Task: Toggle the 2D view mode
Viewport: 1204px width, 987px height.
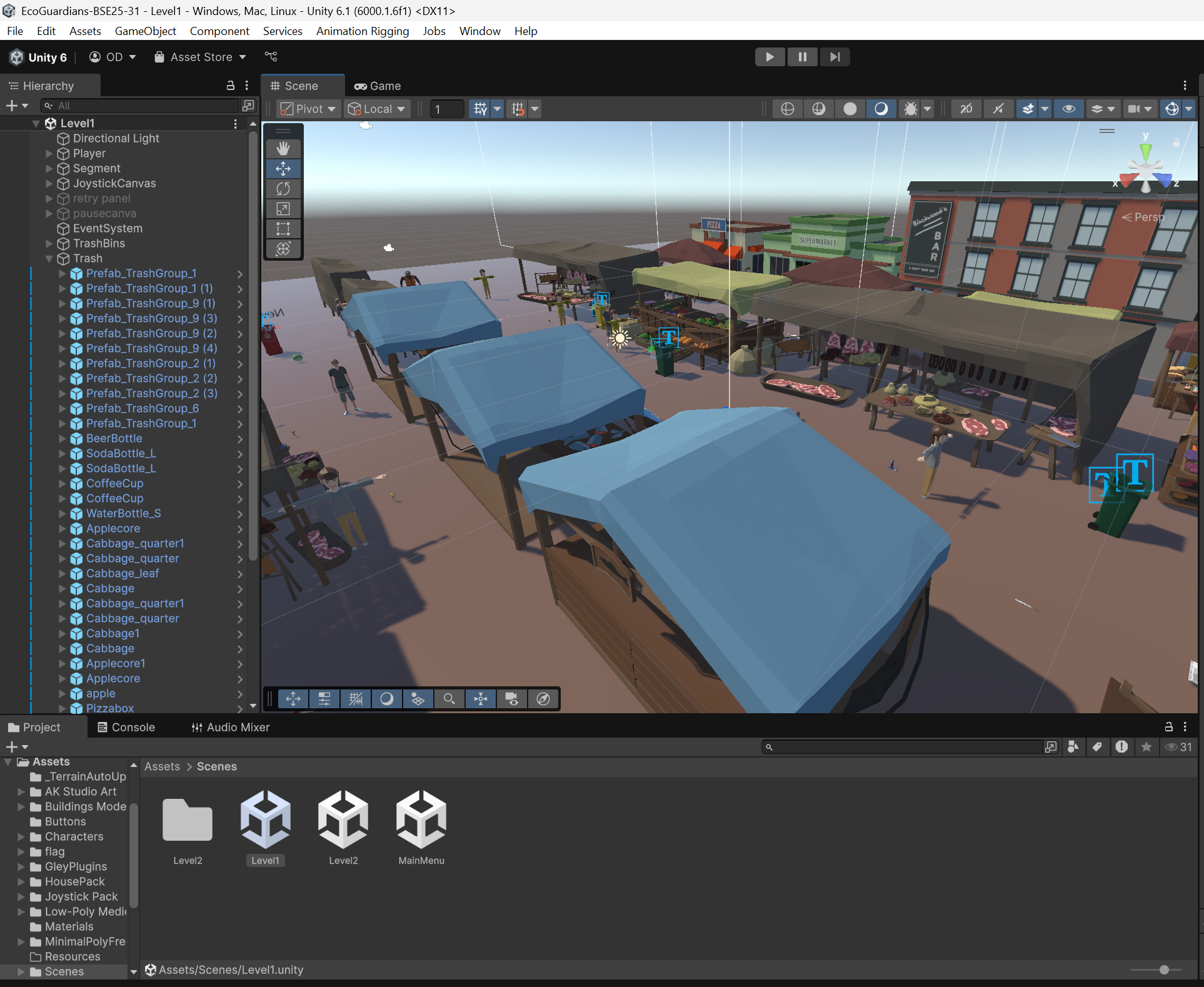Action: click(x=966, y=109)
